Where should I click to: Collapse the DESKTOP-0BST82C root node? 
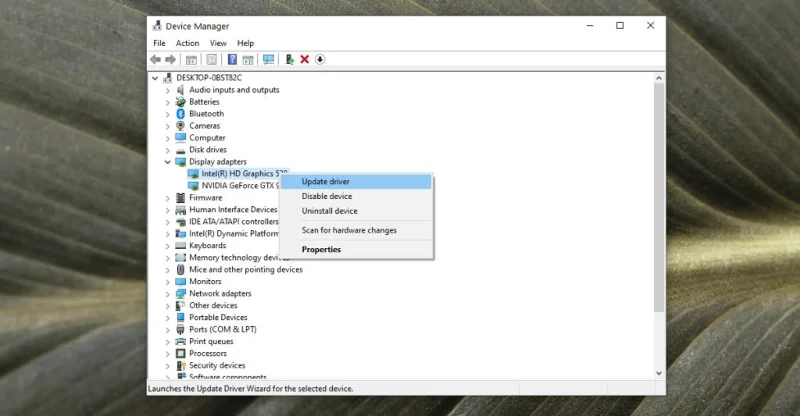pos(155,78)
